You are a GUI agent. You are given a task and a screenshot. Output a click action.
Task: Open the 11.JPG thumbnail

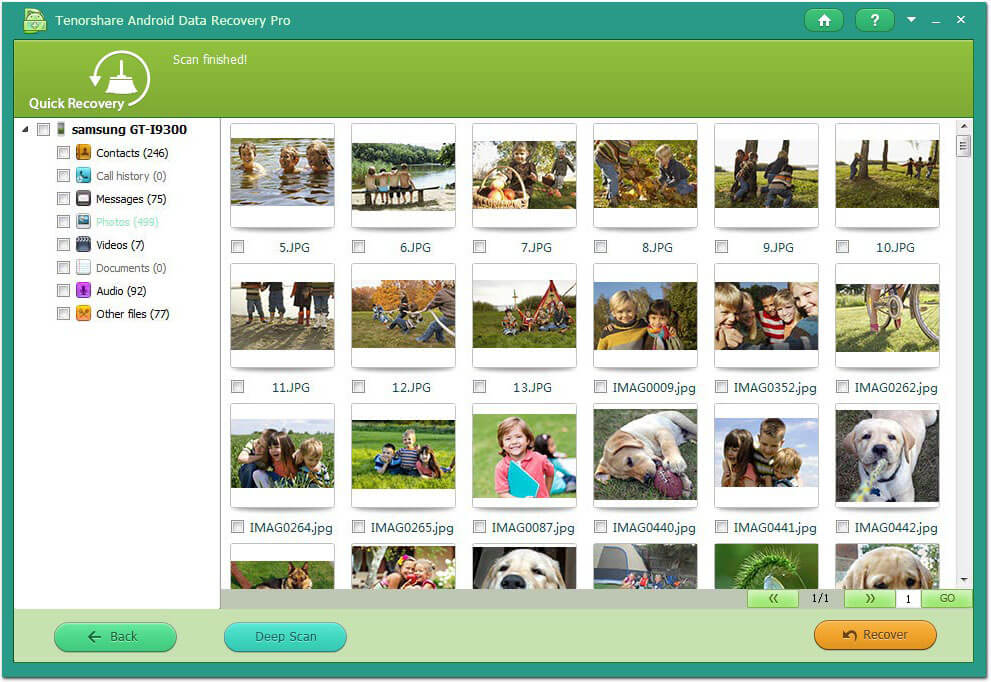(x=283, y=315)
